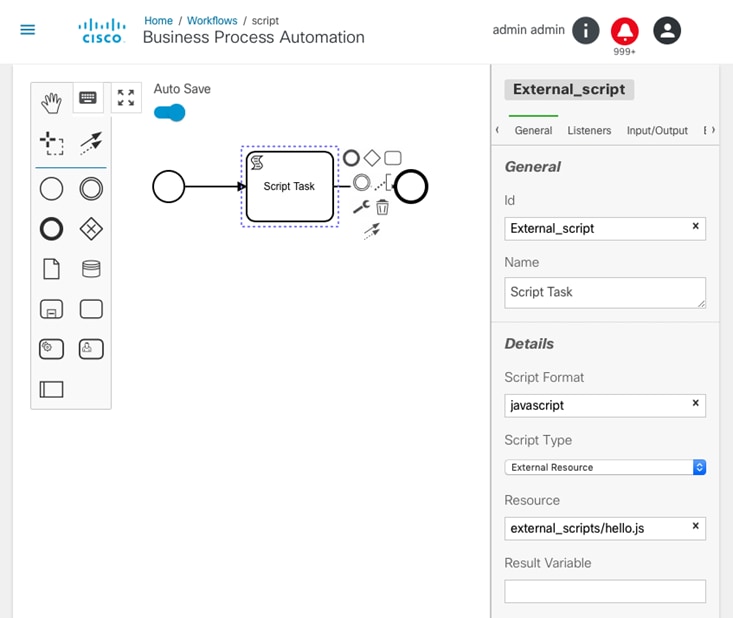Select the user task person icon in palette
The height and width of the screenshot is (618, 733).
tap(91, 349)
